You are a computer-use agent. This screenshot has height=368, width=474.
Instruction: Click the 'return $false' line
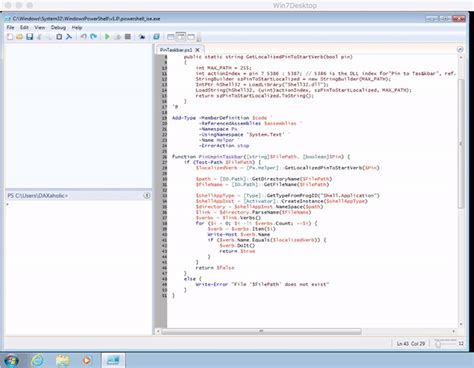click(x=215, y=268)
